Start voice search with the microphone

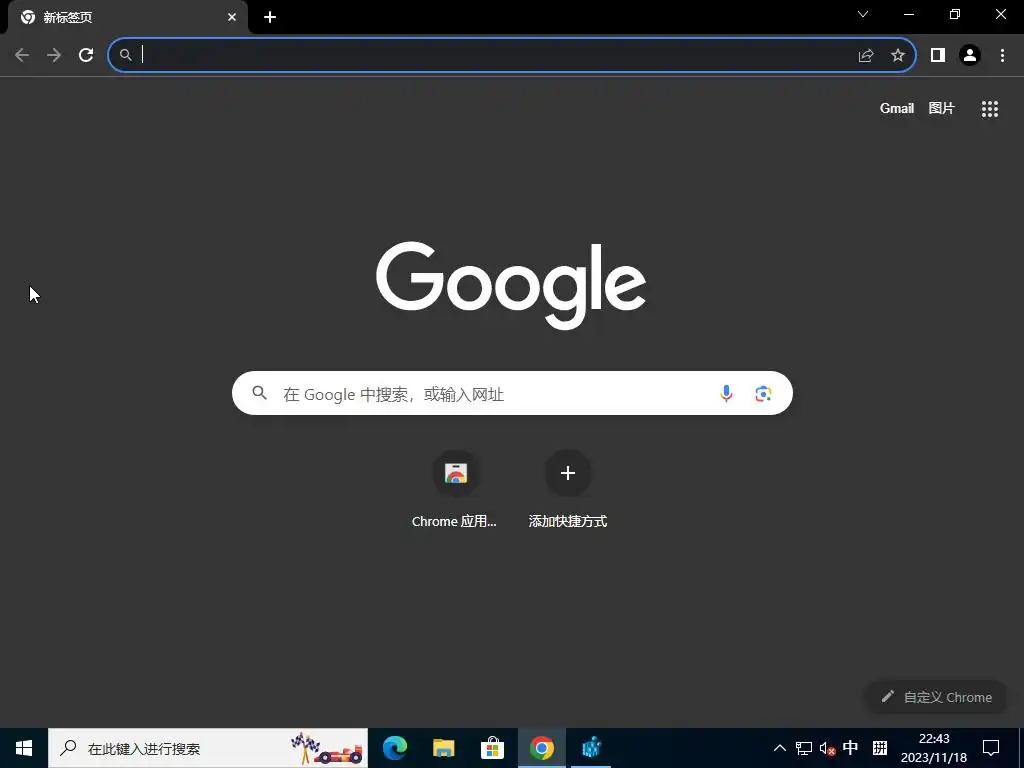coord(726,393)
